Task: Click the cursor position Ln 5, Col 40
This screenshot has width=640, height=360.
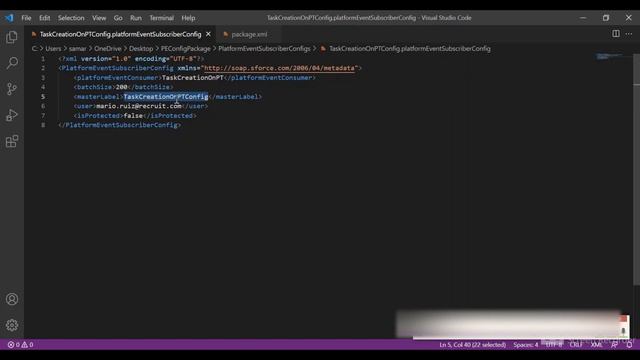Action: click(473, 345)
